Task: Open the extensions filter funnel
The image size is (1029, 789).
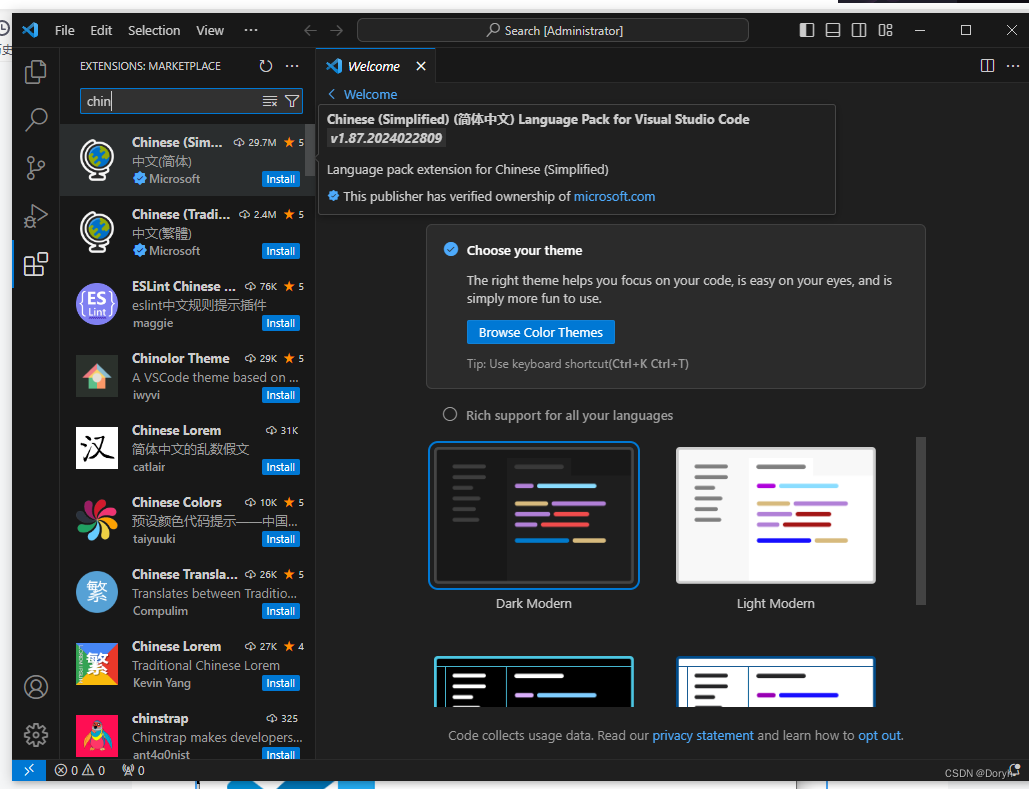Action: pyautogui.click(x=292, y=101)
